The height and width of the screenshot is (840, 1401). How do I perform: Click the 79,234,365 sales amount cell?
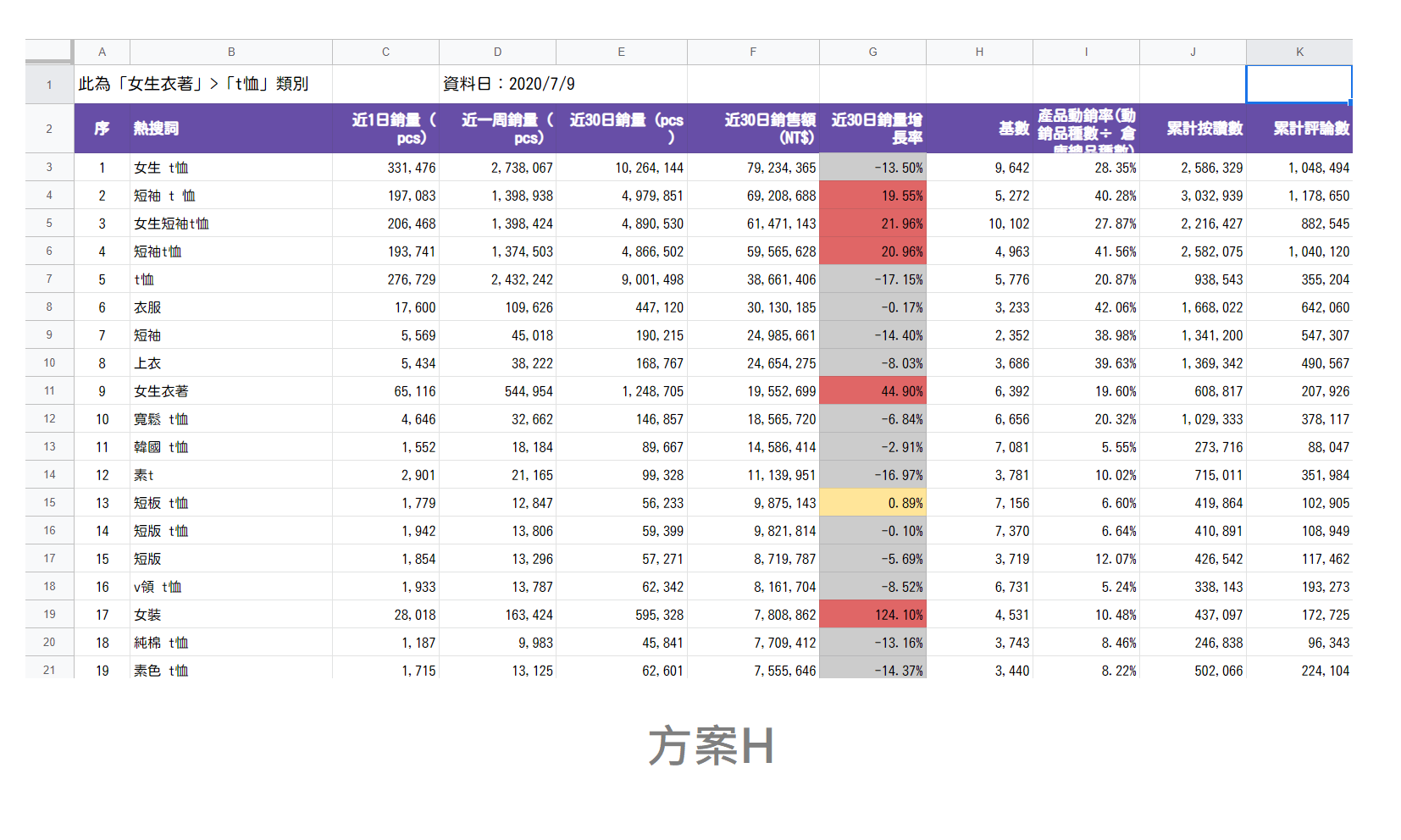coord(753,168)
